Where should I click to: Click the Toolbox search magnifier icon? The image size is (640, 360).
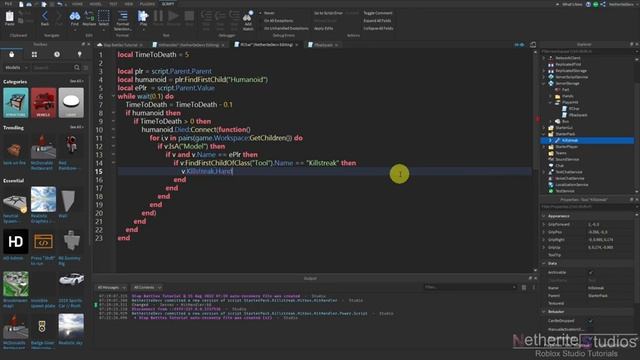(x=77, y=67)
